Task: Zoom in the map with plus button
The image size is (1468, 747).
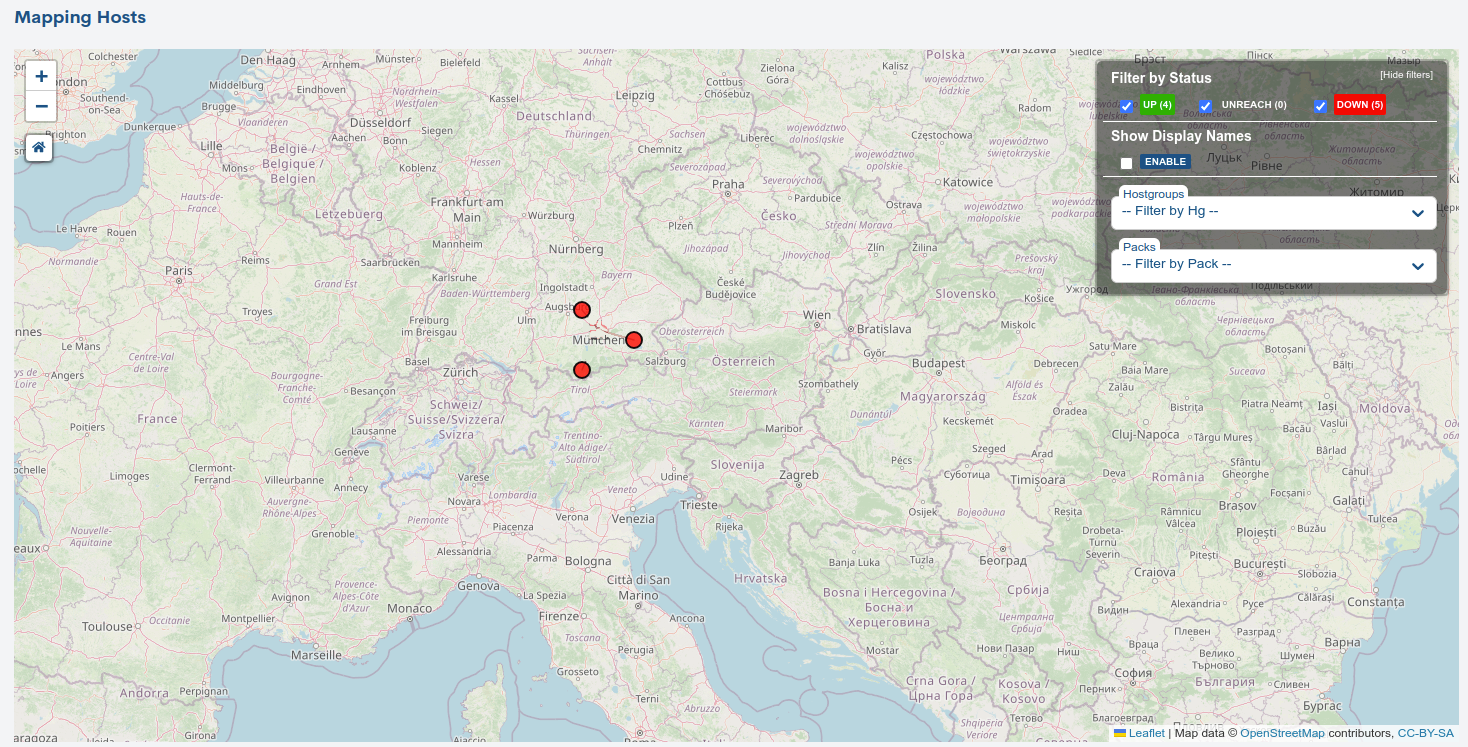Action: (41, 76)
